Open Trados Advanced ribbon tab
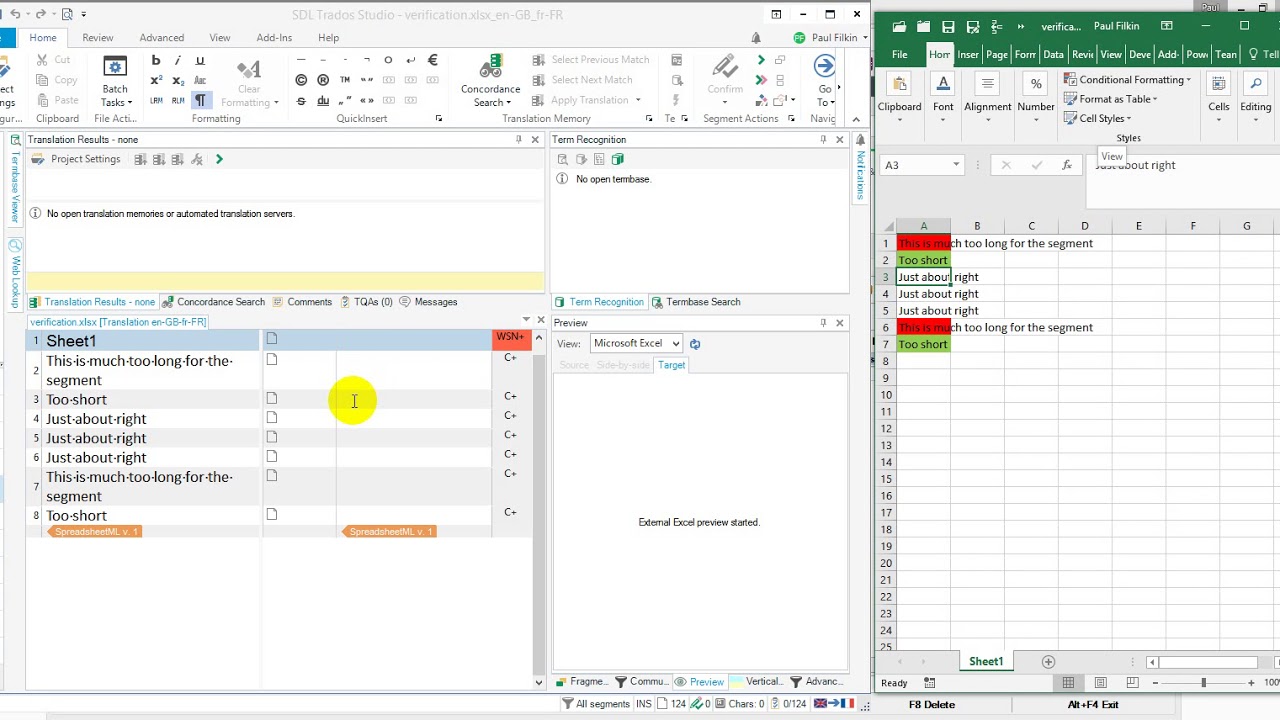Screen dimensions: 1280x720 (162, 38)
